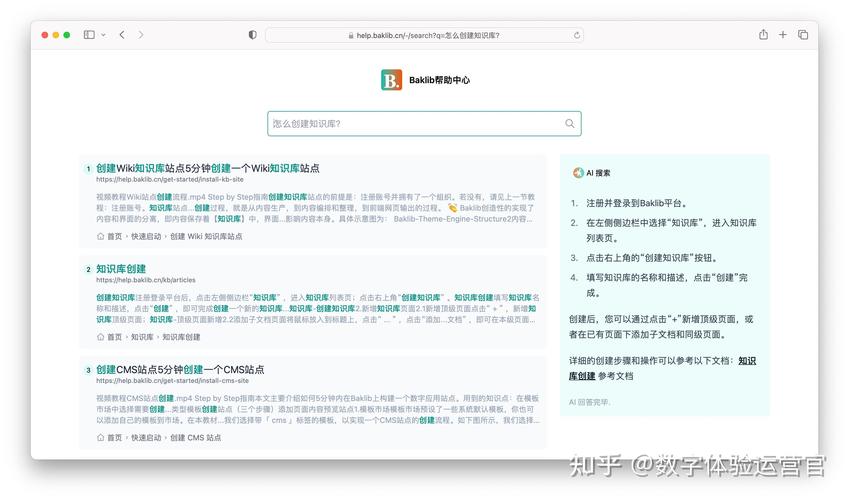
Task: Open result 创建Wiki知识库站点5分钟创建一个Wiki知识库站点
Action: pos(207,168)
